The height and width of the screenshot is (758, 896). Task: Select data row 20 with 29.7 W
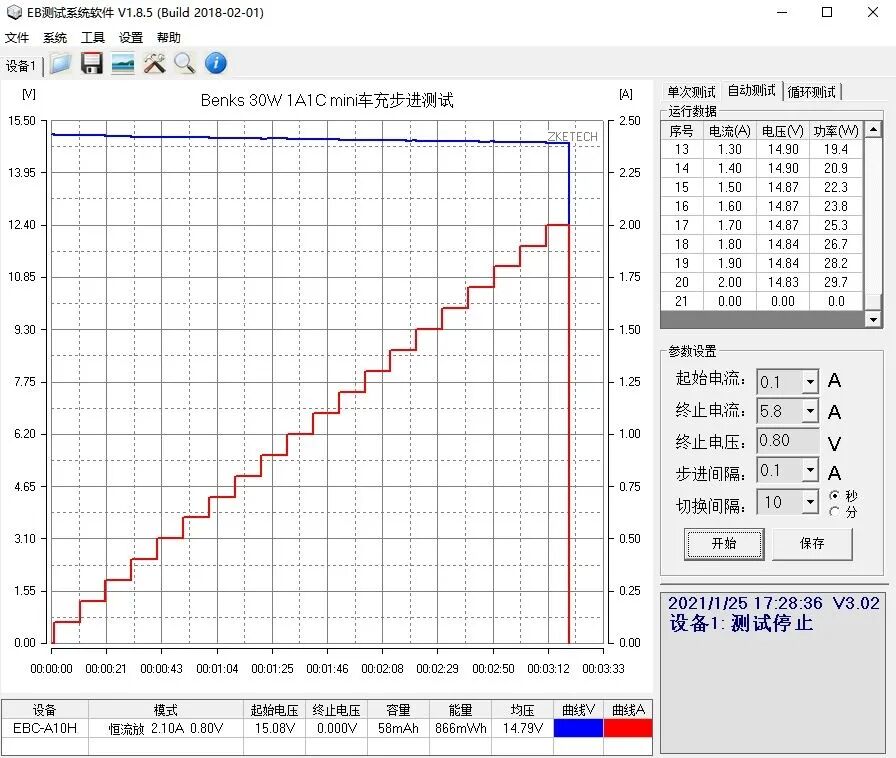tap(762, 282)
